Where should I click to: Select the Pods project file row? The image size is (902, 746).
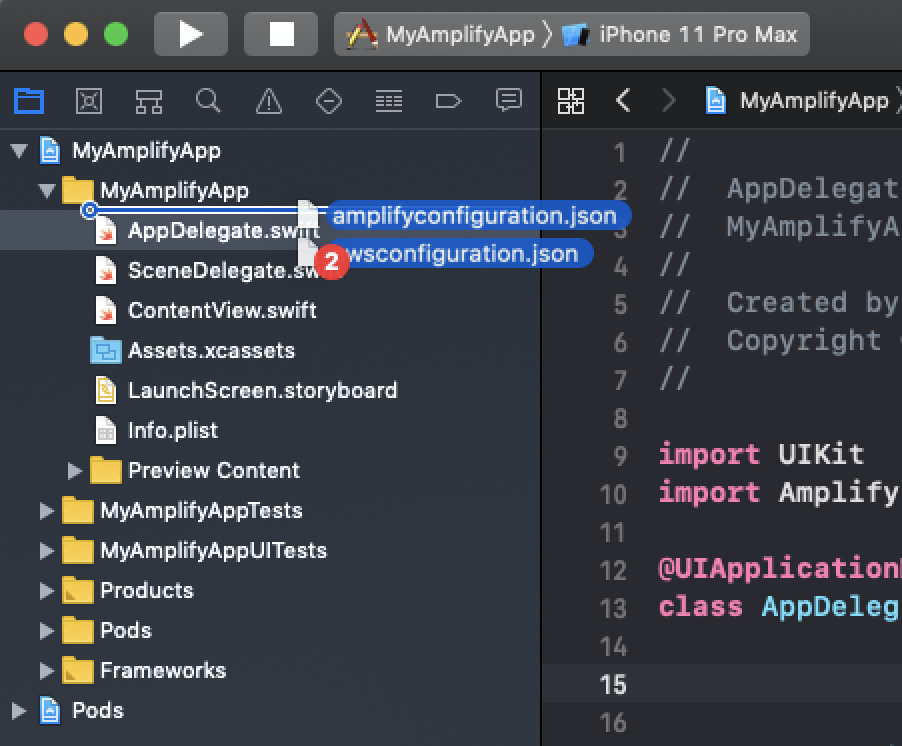tap(270, 710)
